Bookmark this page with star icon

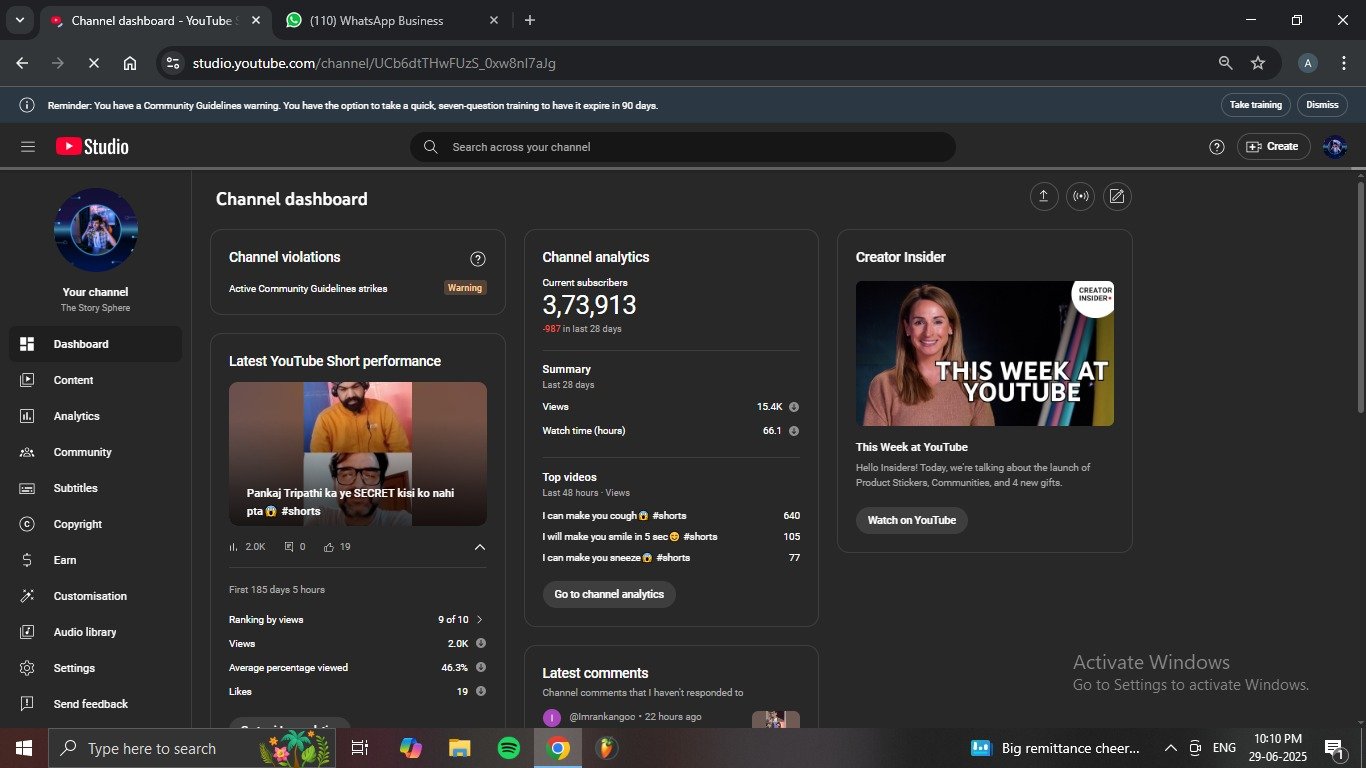[x=1258, y=63]
